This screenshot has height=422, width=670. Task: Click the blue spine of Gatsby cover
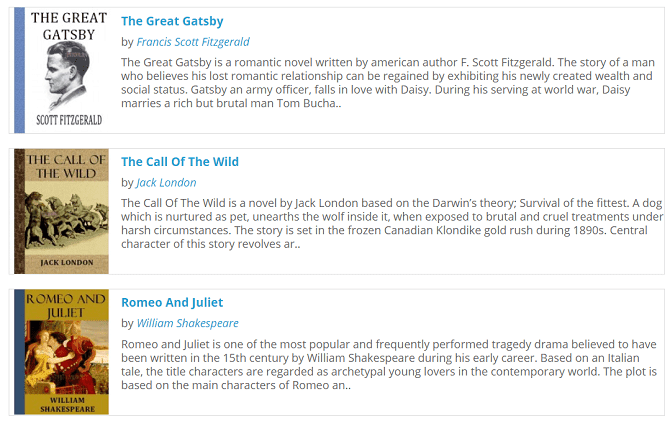click(20, 70)
